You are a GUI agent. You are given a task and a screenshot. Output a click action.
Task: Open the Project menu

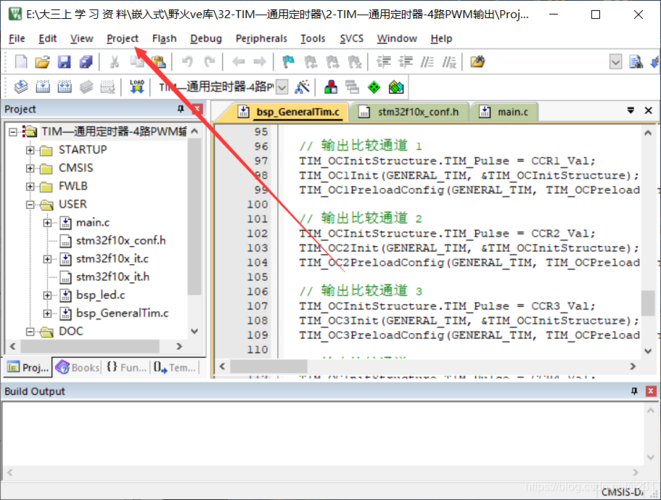pos(122,39)
